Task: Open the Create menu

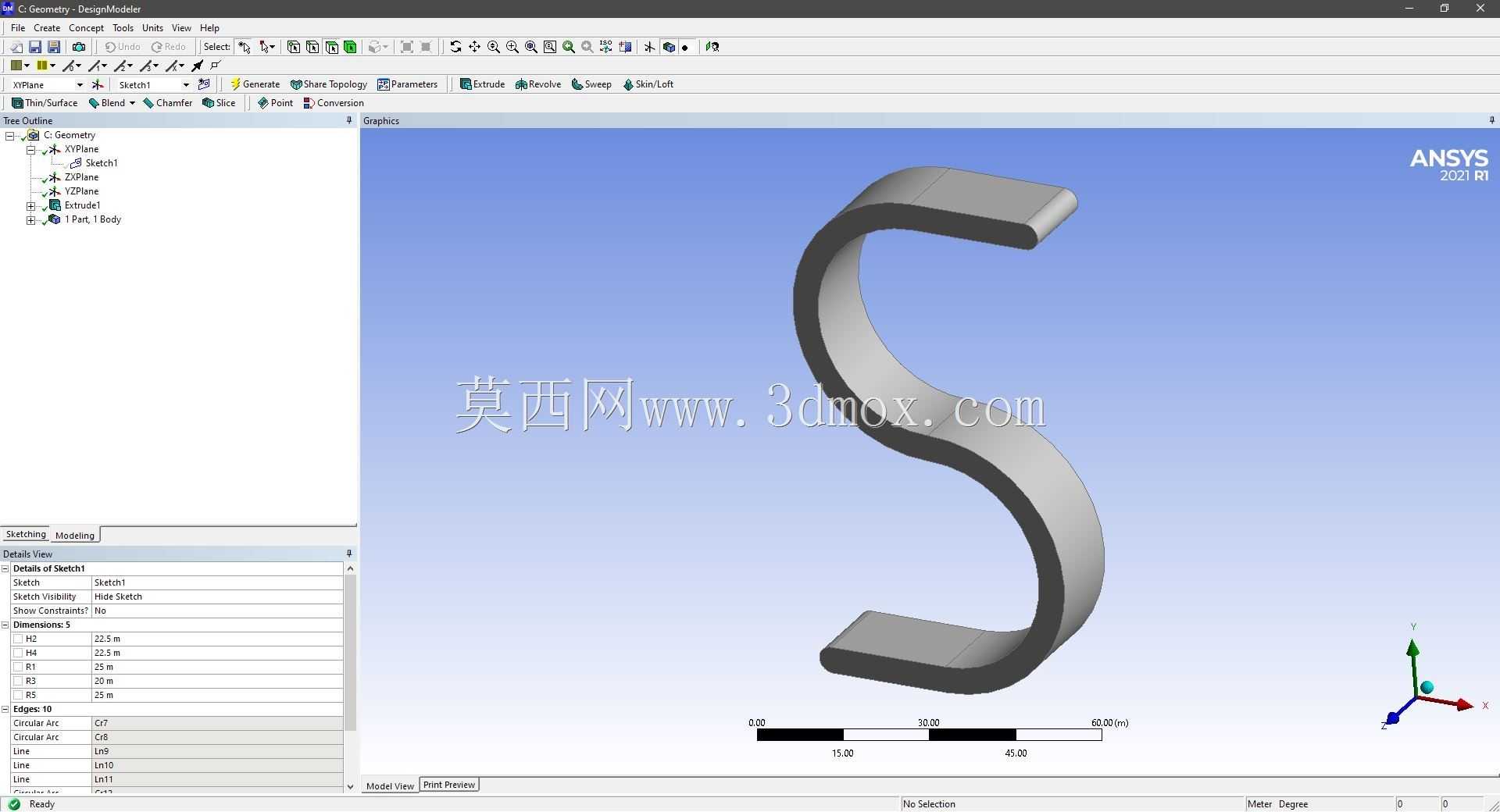Action: (x=47, y=27)
